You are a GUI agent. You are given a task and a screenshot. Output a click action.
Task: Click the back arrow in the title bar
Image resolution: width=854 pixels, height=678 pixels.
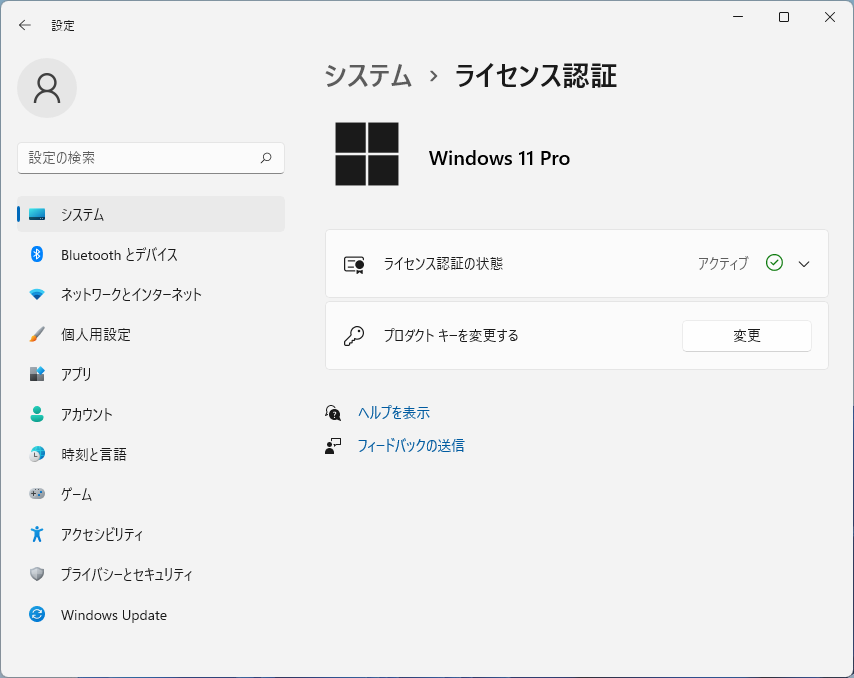coord(25,25)
